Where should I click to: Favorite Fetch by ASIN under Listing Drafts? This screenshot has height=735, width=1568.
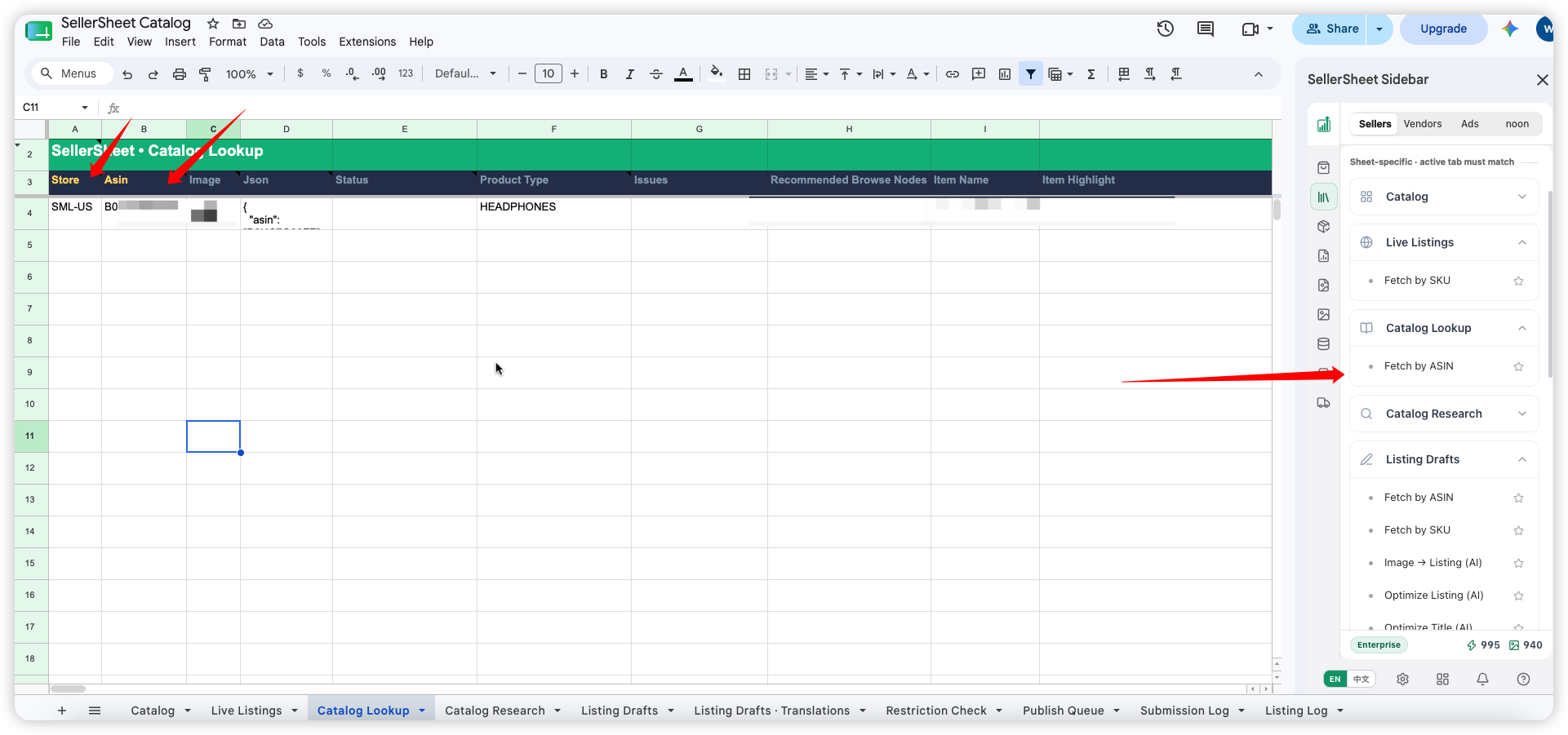[x=1519, y=498]
